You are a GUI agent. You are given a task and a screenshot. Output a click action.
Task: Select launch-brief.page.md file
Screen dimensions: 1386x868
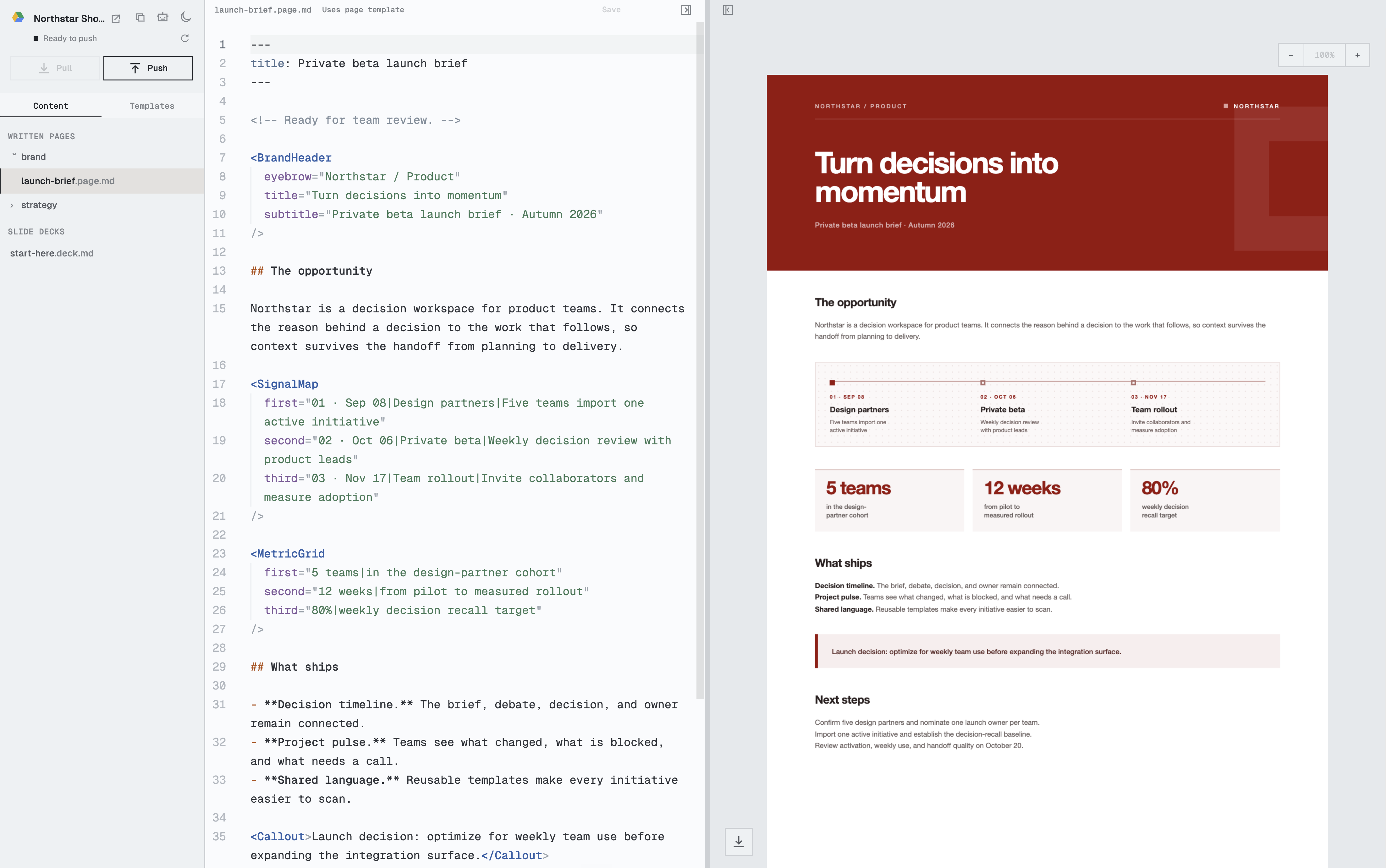102,181
